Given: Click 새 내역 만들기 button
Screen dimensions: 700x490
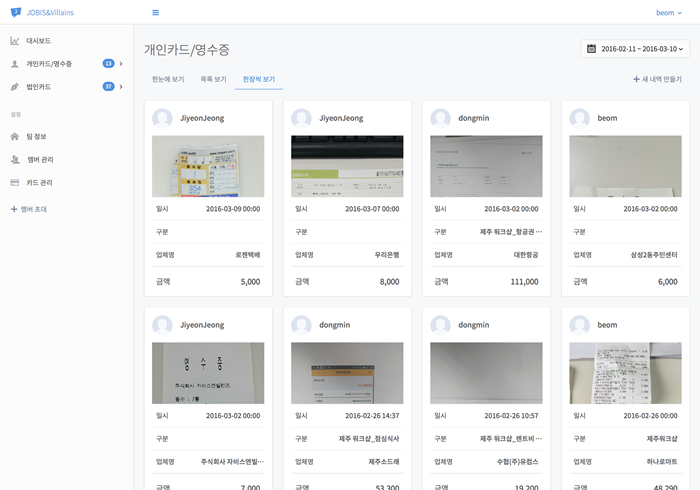Looking at the screenshot, I should (657, 79).
